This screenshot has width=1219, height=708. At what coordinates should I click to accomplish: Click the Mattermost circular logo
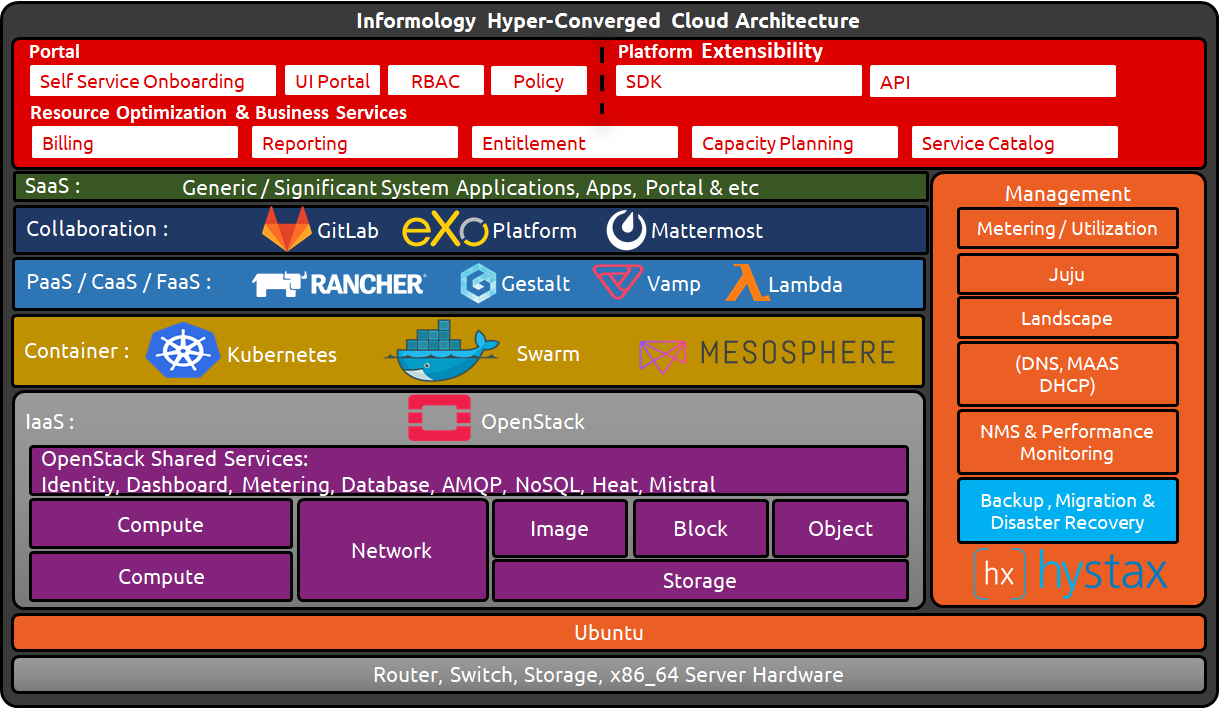[x=626, y=230]
